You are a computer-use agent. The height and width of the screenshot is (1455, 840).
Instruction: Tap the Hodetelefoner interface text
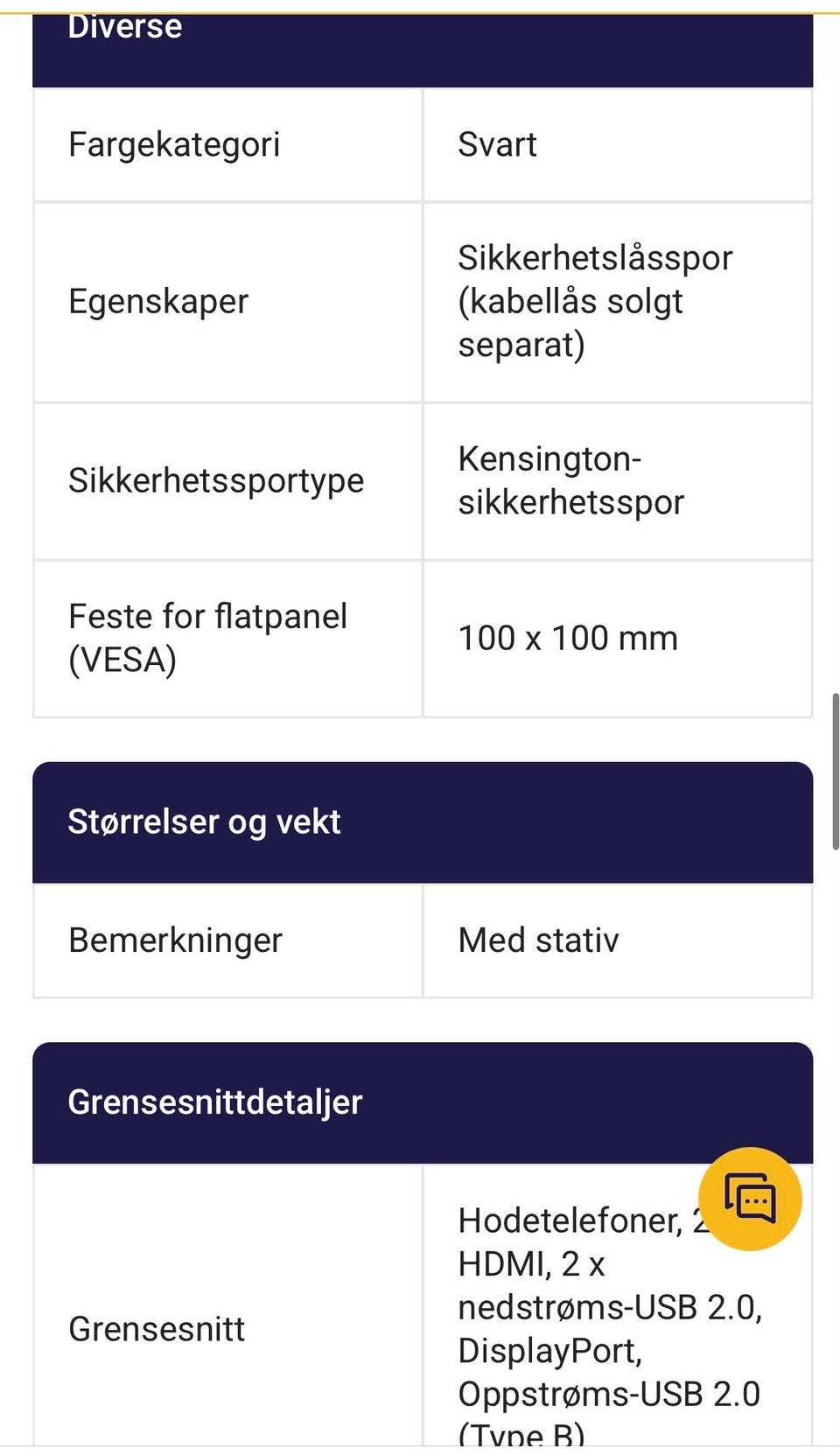[x=569, y=1221]
